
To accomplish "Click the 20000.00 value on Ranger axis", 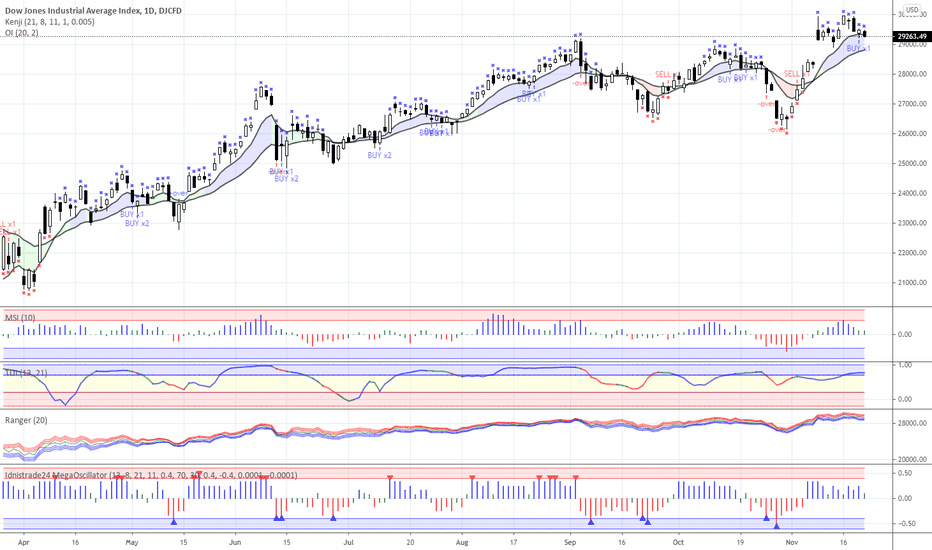I will click(x=912, y=459).
